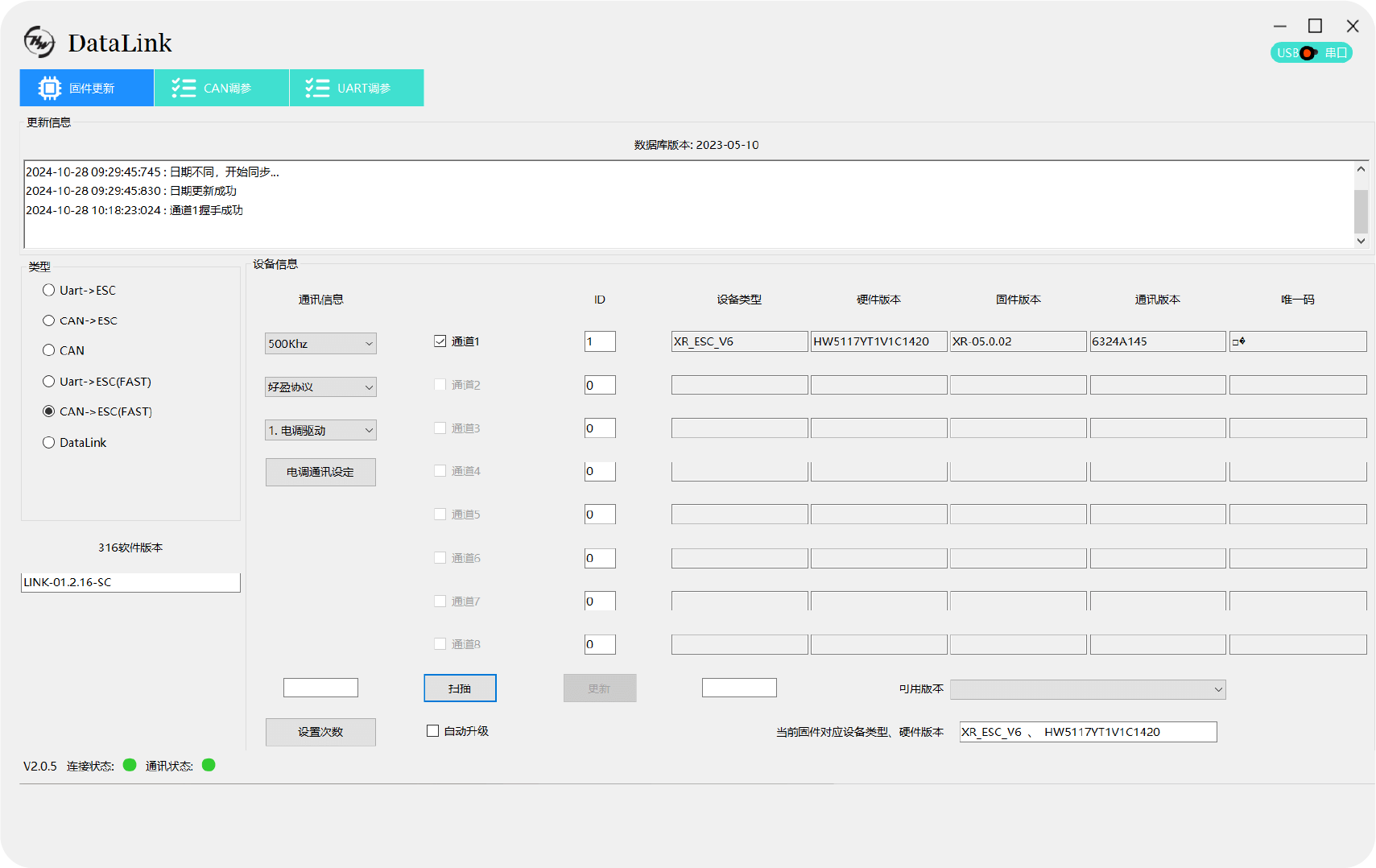
Task: Maximize the DataLink window
Action: (1315, 27)
